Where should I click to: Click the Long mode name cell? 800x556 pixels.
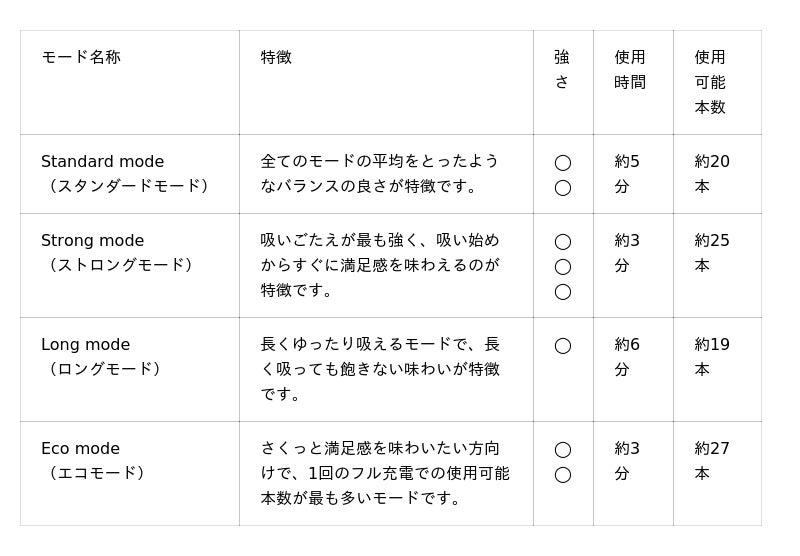click(100, 357)
